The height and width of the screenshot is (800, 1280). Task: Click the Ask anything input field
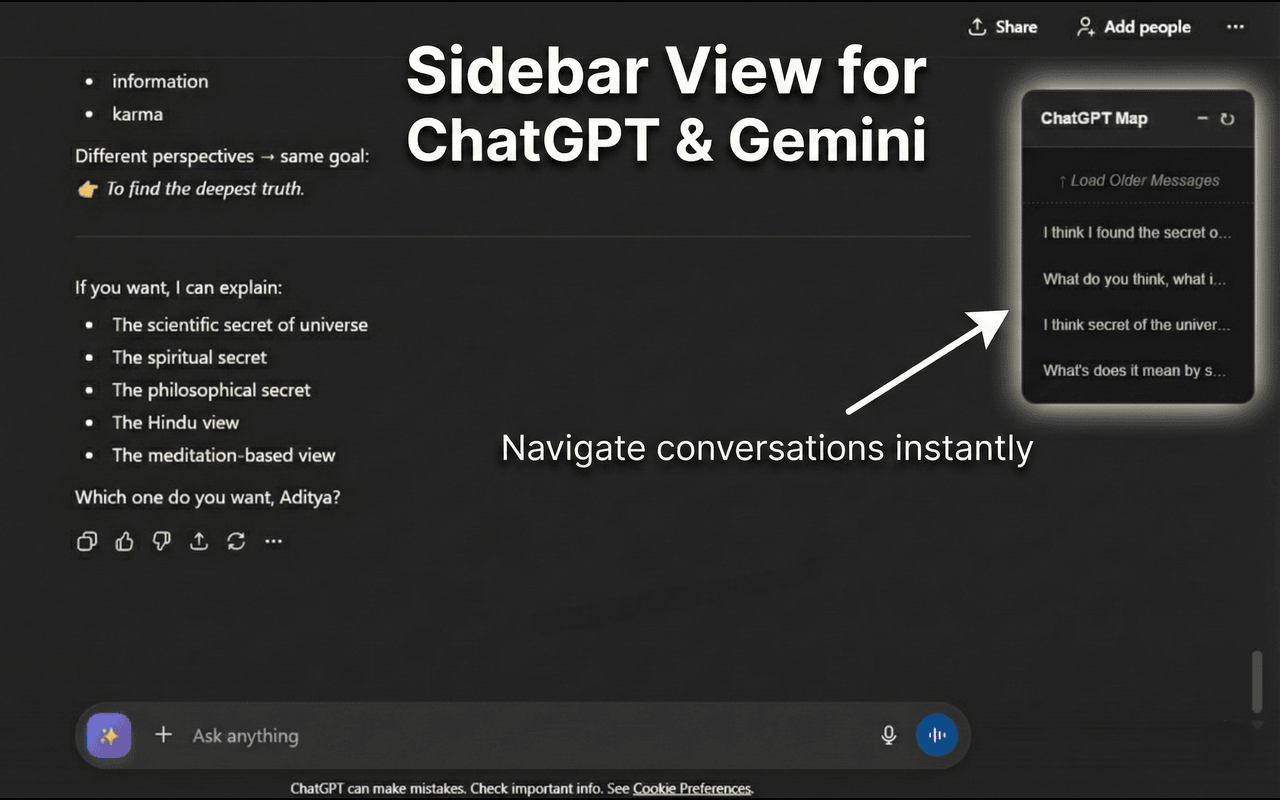400,735
